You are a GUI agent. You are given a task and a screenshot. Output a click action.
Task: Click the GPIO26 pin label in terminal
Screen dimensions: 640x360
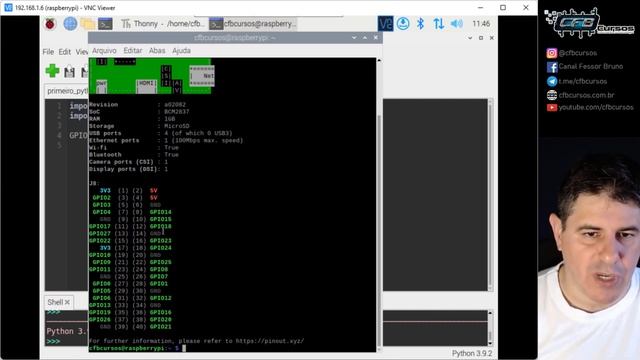click(x=100, y=320)
